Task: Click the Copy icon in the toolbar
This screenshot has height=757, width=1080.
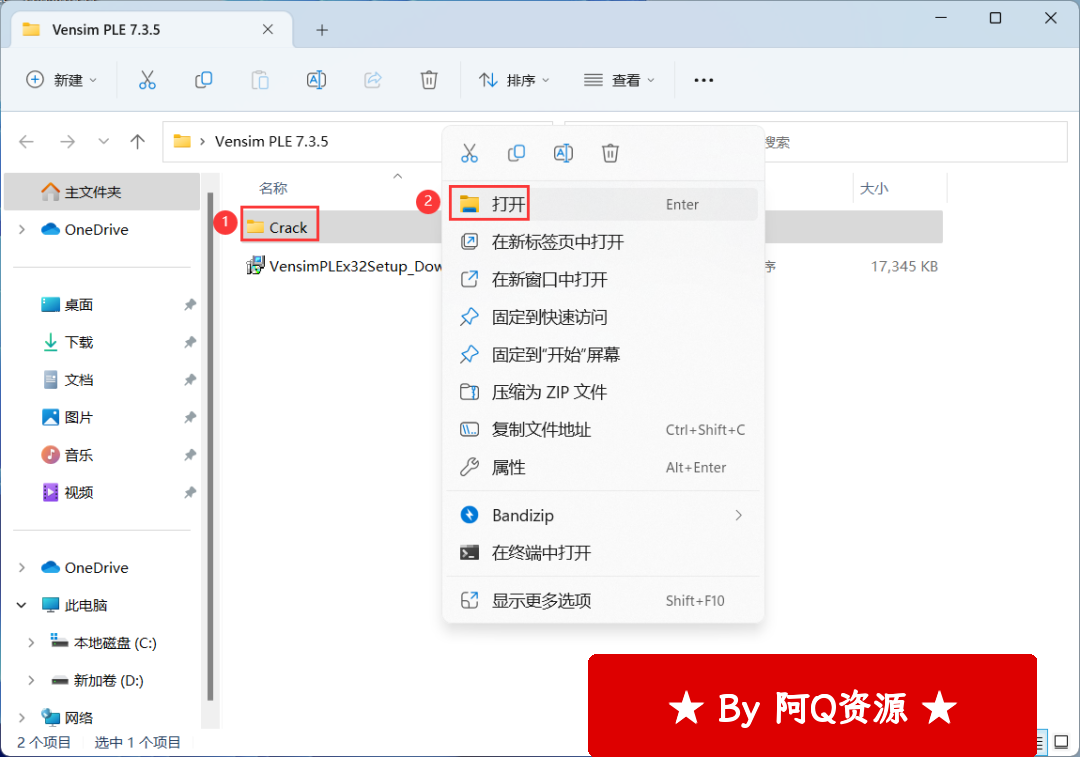Action: pyautogui.click(x=203, y=80)
